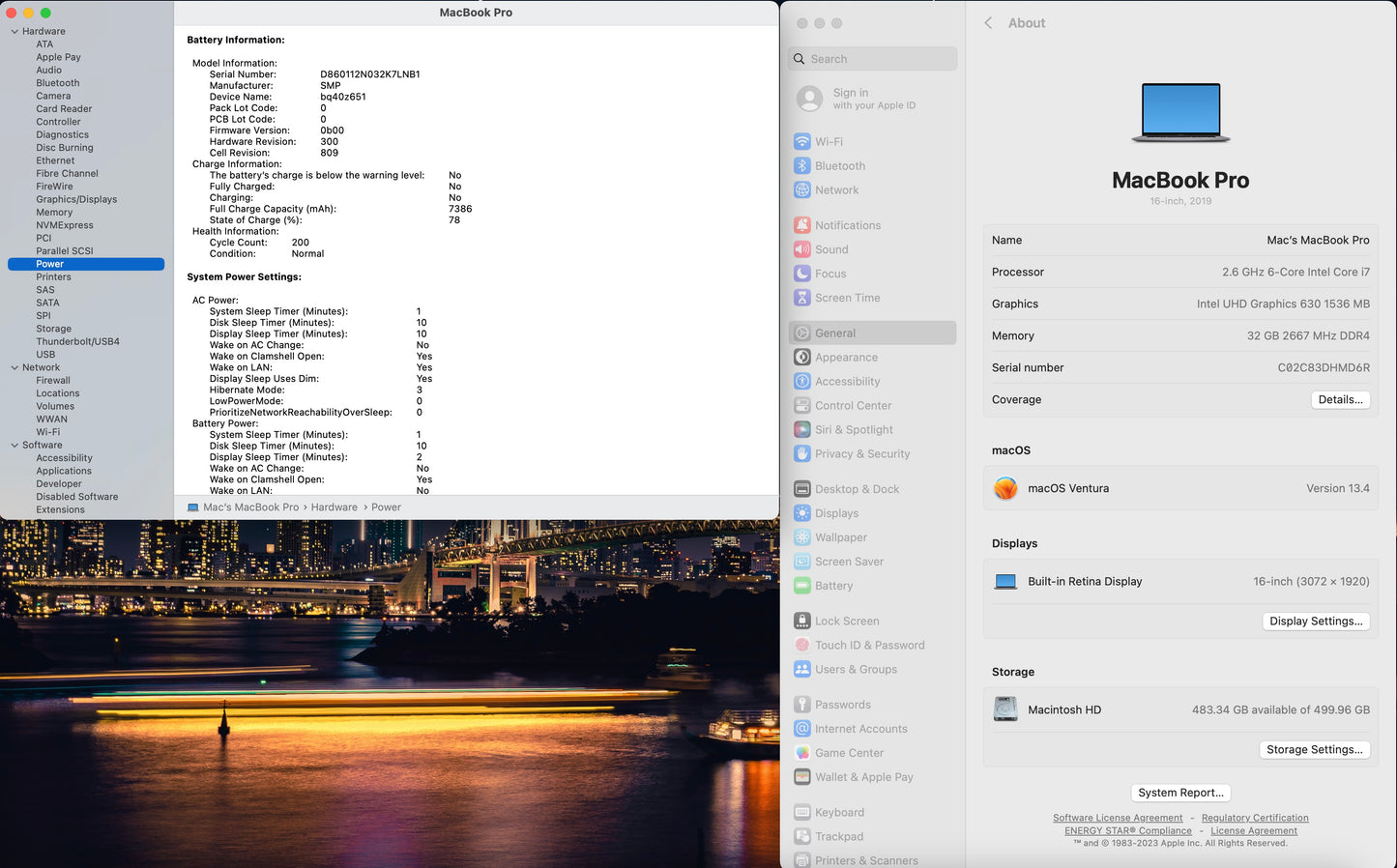Click the macOS Ventura logo icon

[1005, 488]
